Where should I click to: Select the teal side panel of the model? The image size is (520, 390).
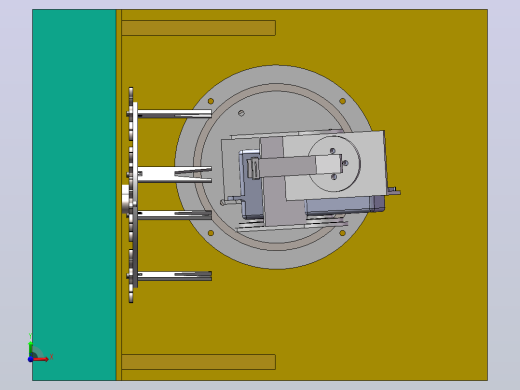pos(74,195)
